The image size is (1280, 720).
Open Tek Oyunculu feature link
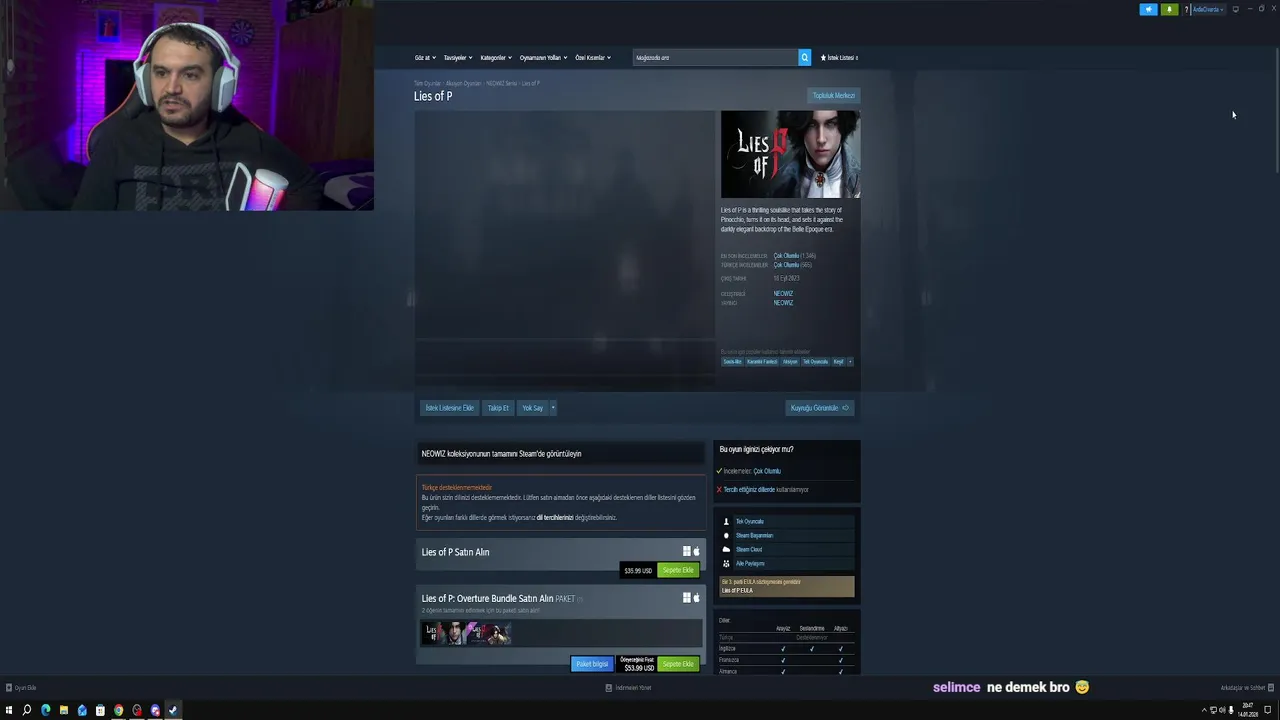click(x=749, y=522)
